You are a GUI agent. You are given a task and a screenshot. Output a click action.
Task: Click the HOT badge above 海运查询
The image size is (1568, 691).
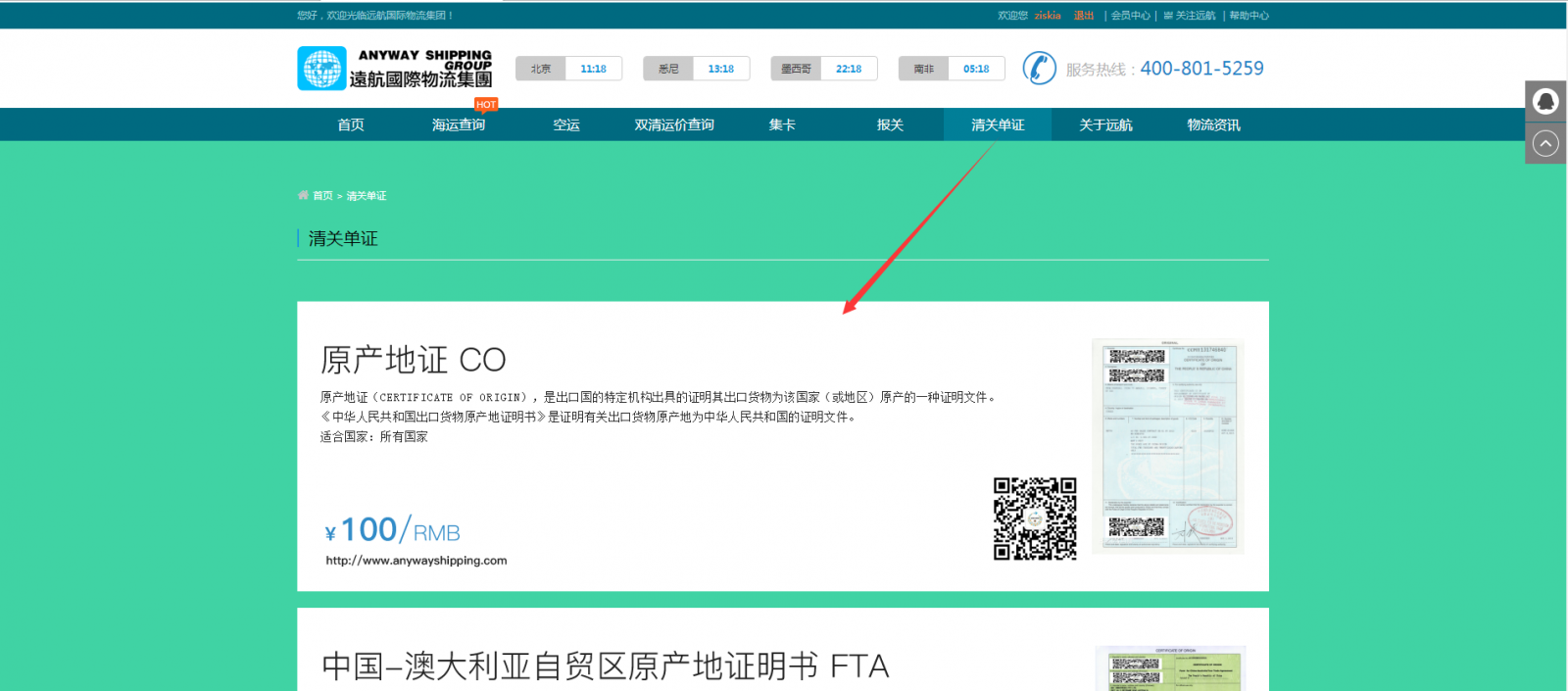pos(486,104)
